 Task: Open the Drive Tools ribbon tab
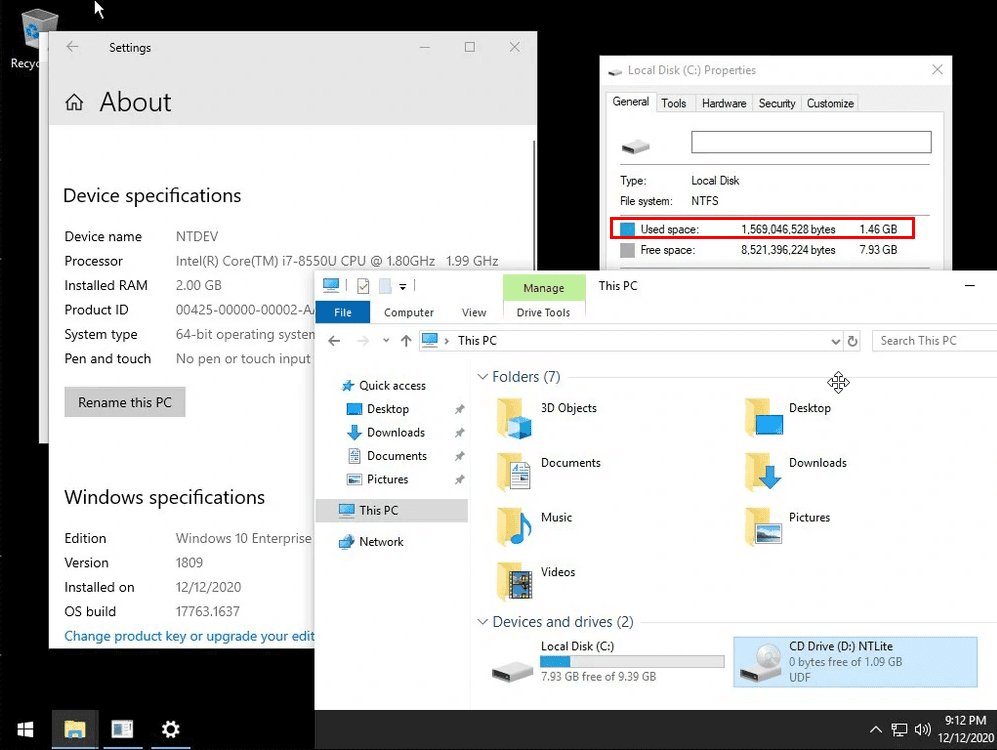[543, 312]
